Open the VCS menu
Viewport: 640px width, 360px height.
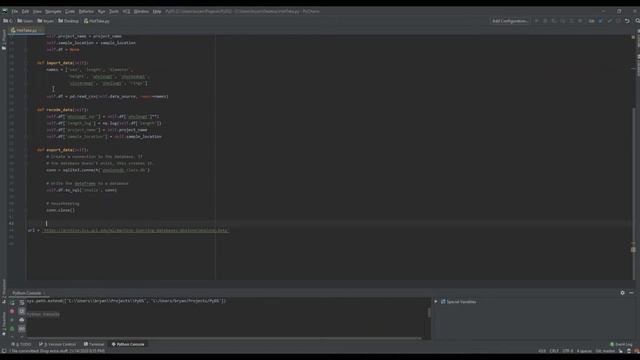coord(127,11)
